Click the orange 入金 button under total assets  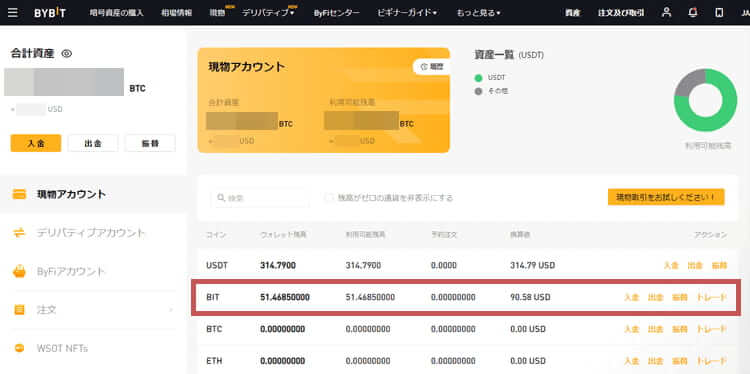[36, 143]
